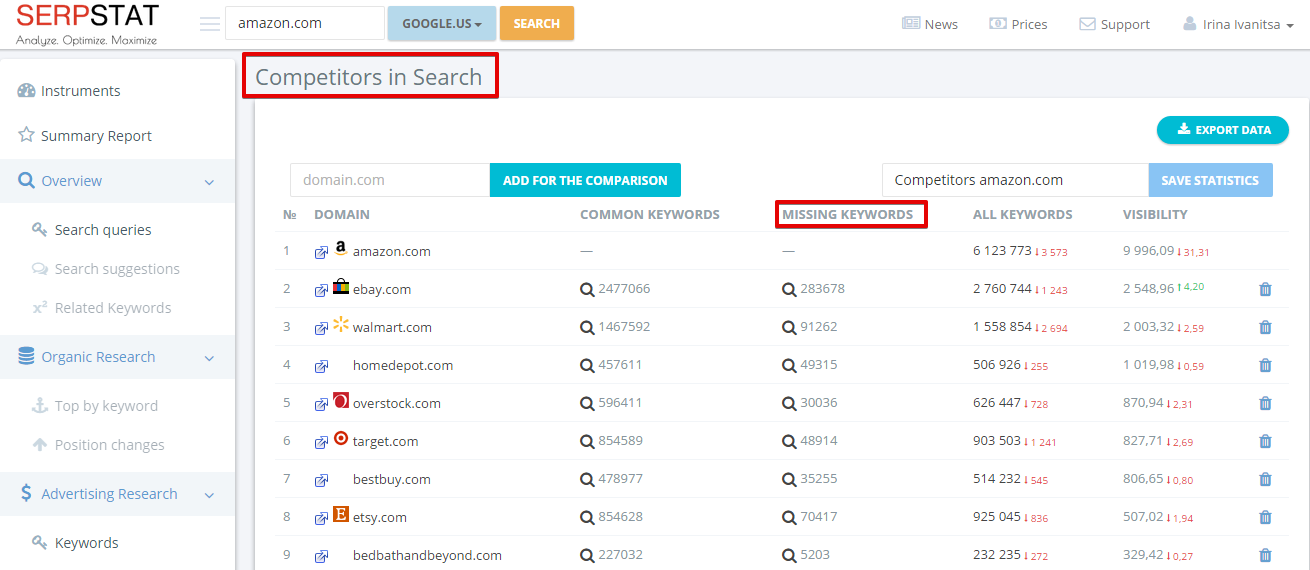Click the SAVE STATISTICS button
Image resolution: width=1310 pixels, height=570 pixels.
click(1211, 180)
